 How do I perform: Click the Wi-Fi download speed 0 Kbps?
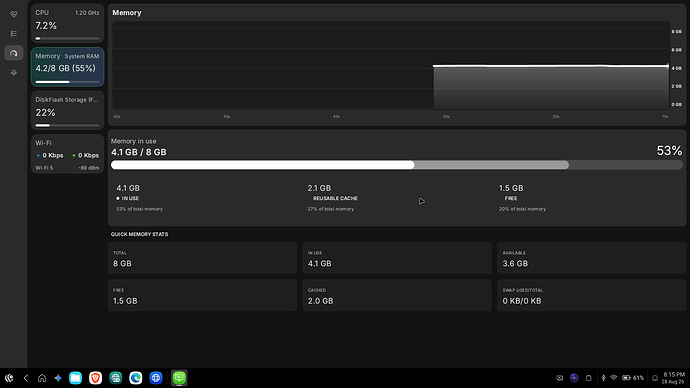click(x=50, y=155)
